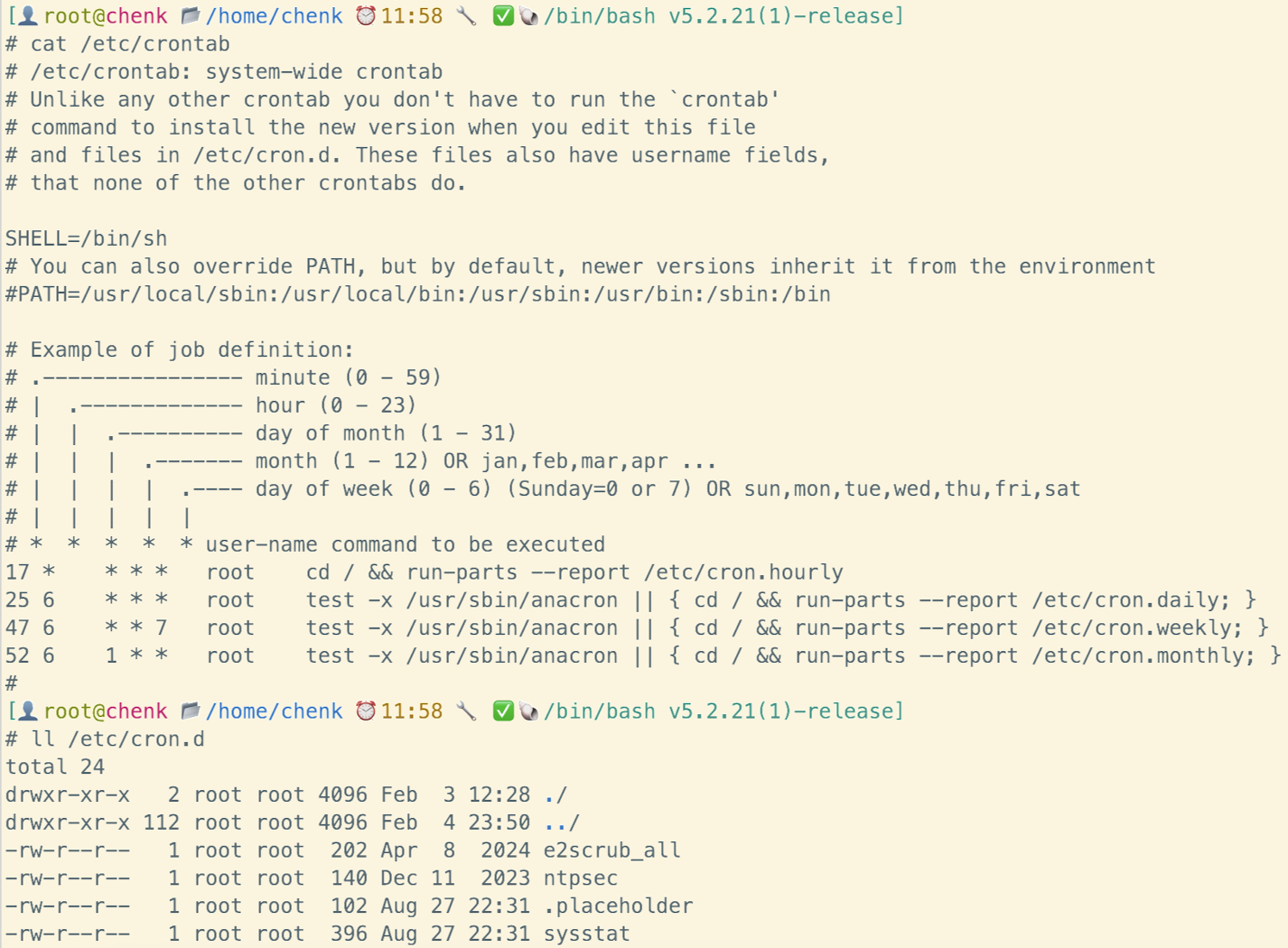1288x948 pixels.
Task: Click the user icon in the first prompt line
Action: click(28, 16)
